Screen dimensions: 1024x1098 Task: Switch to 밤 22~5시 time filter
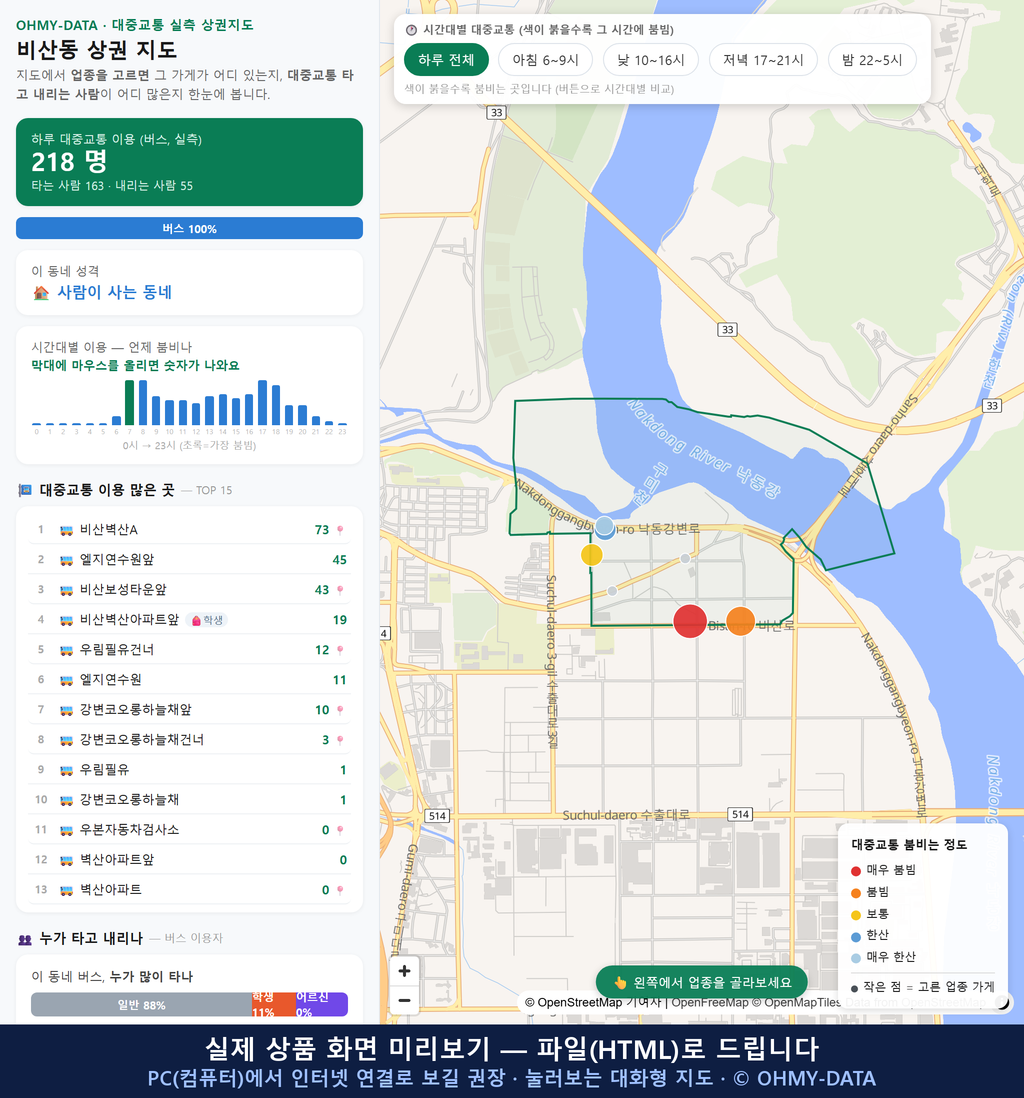(x=872, y=60)
